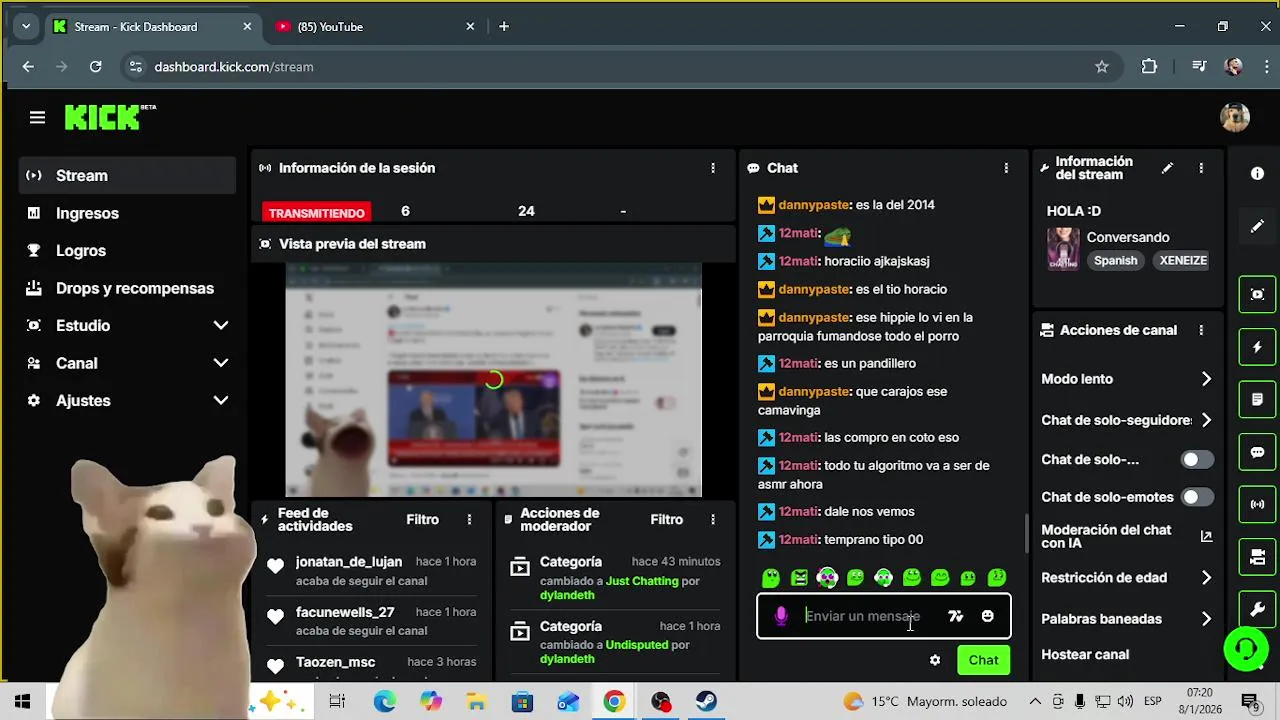Click the lightning bolt icon in right sidebar
The height and width of the screenshot is (720, 1280).
tap(1257, 347)
